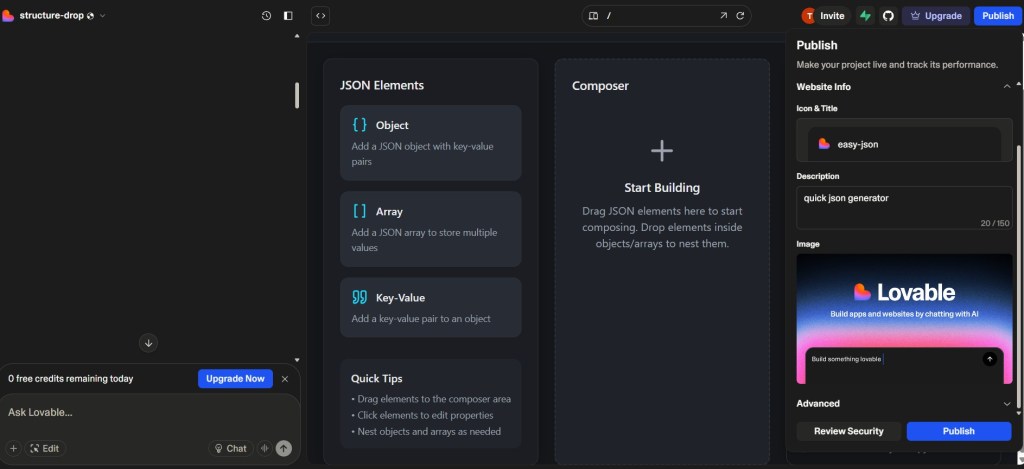This screenshot has height=469, width=1024.
Task: Click the Array square brackets icon
Action: 359,211
